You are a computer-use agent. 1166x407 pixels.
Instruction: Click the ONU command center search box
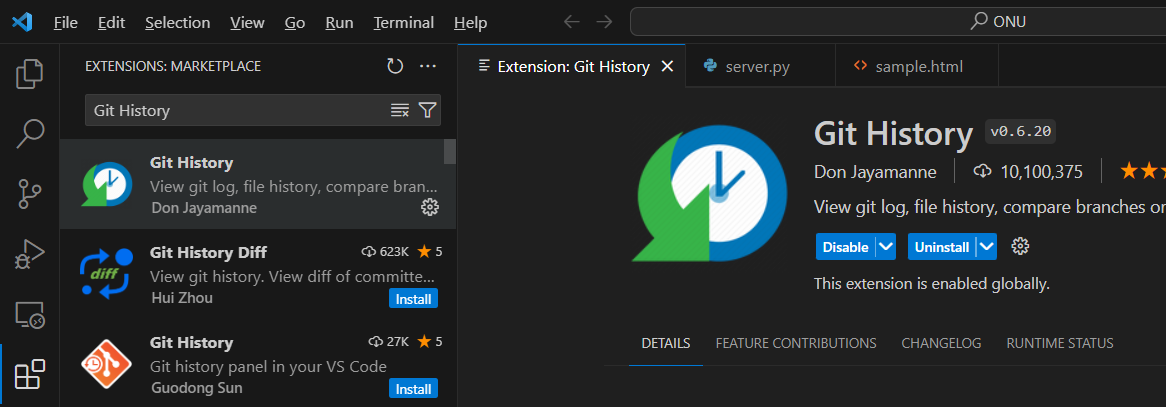click(x=898, y=22)
